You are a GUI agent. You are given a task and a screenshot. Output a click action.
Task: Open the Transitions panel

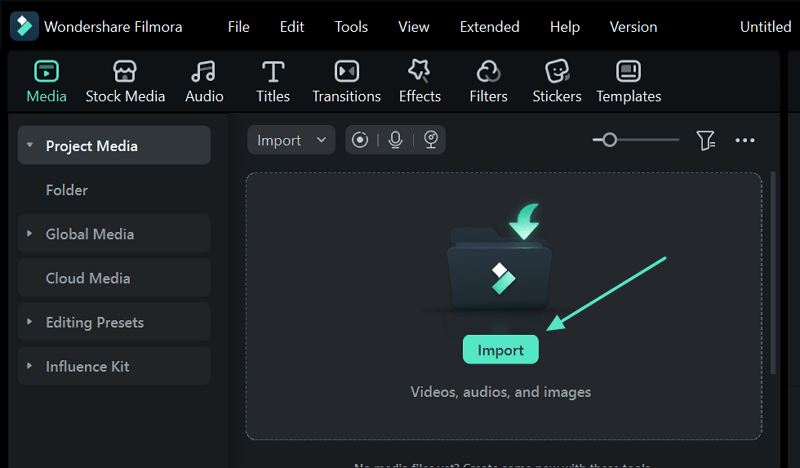click(x=346, y=82)
